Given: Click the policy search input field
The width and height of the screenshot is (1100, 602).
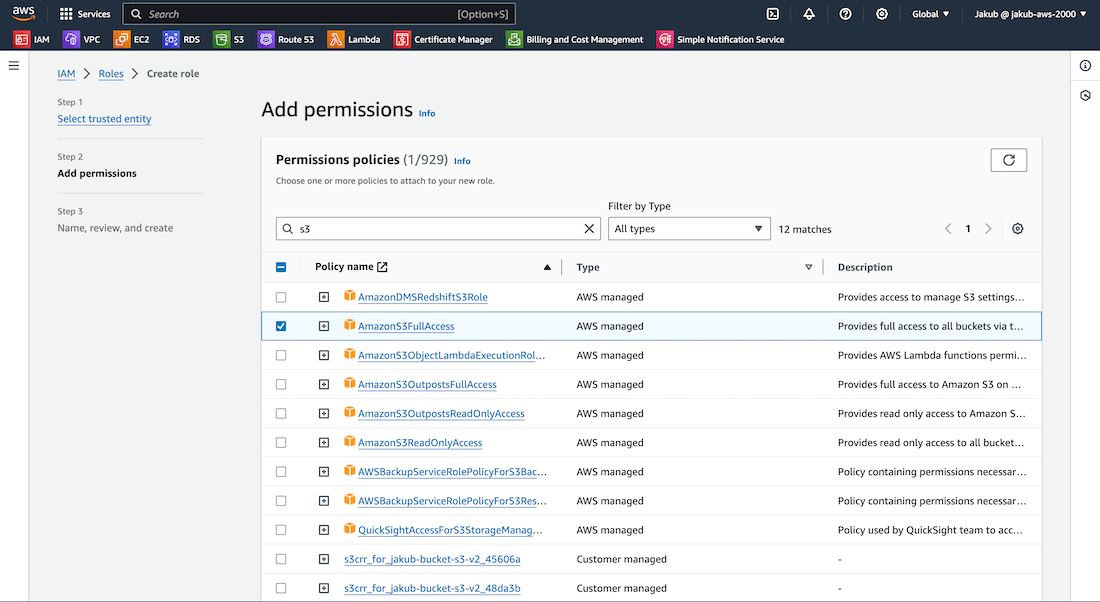Looking at the screenshot, I should 435,229.
